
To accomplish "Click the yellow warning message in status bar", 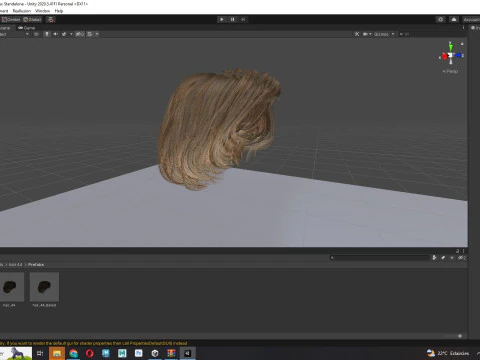I will pos(94,343).
